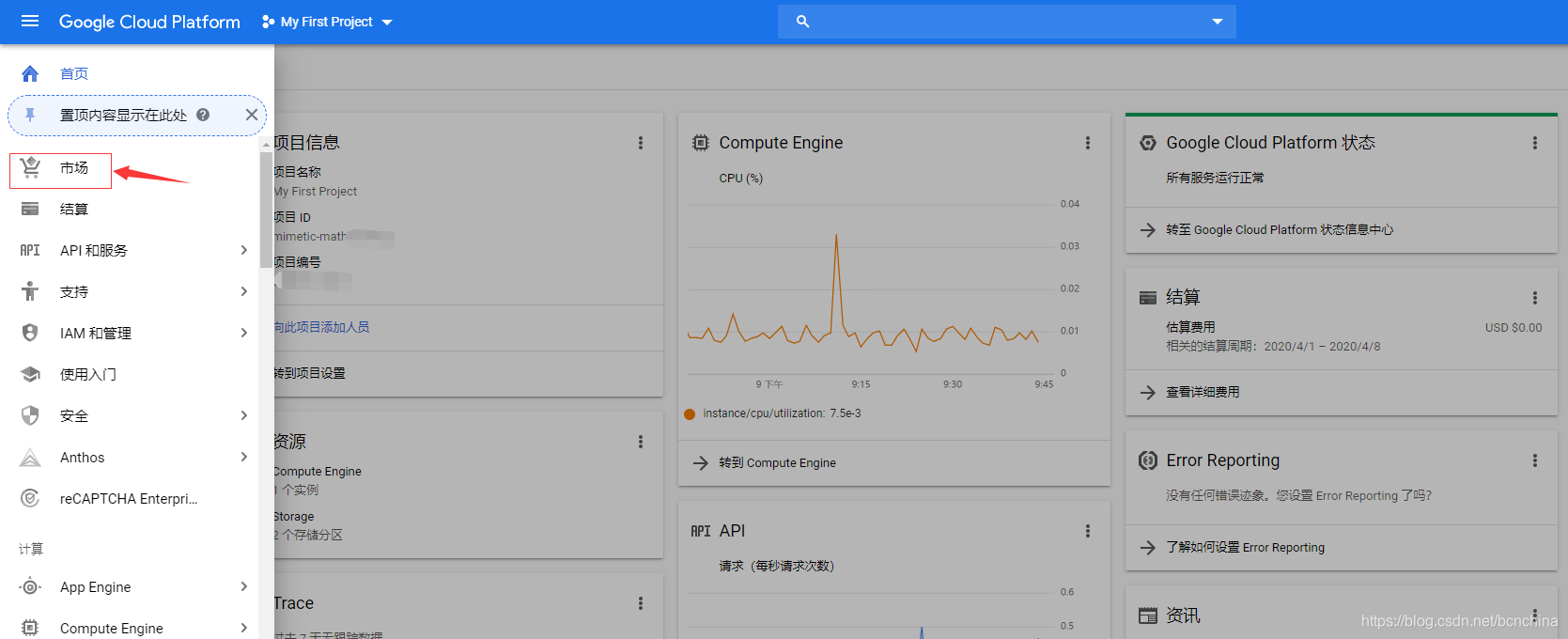The width and height of the screenshot is (1568, 639).
Task: Open more options for 结算 card
Action: (x=1535, y=298)
